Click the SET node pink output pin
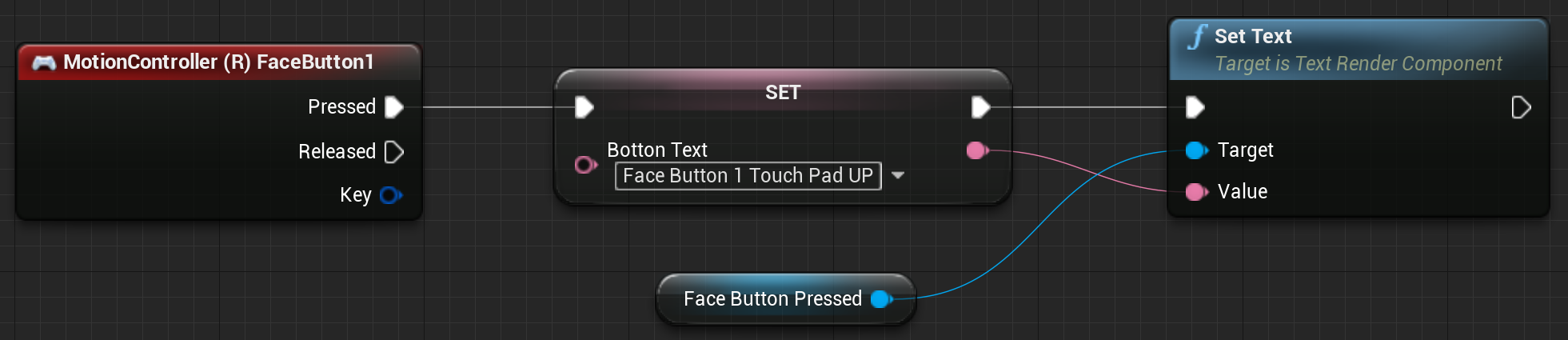 (977, 150)
